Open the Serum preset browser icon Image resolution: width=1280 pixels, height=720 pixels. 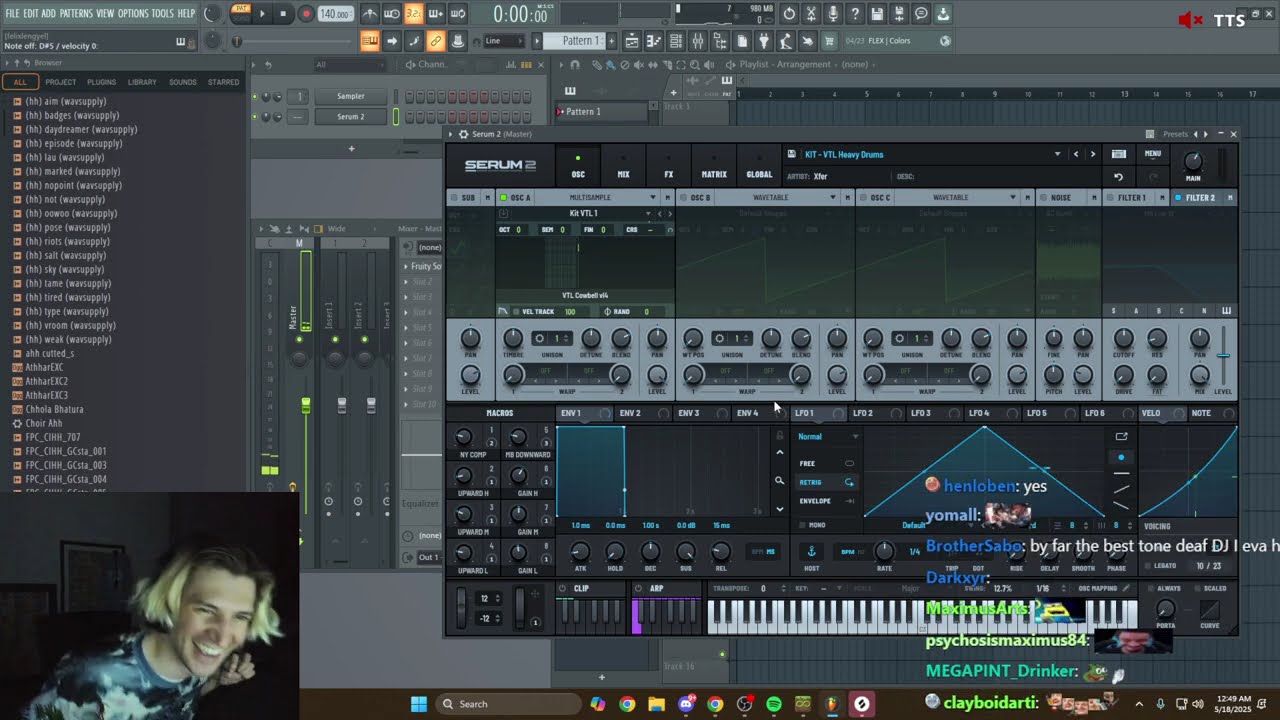1119,154
